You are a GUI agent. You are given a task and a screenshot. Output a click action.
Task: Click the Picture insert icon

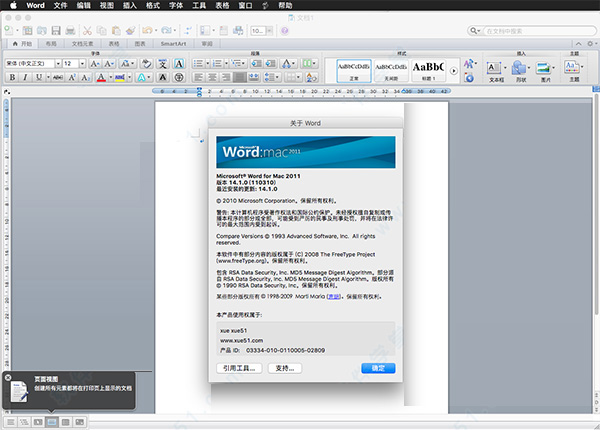pyautogui.click(x=543, y=68)
